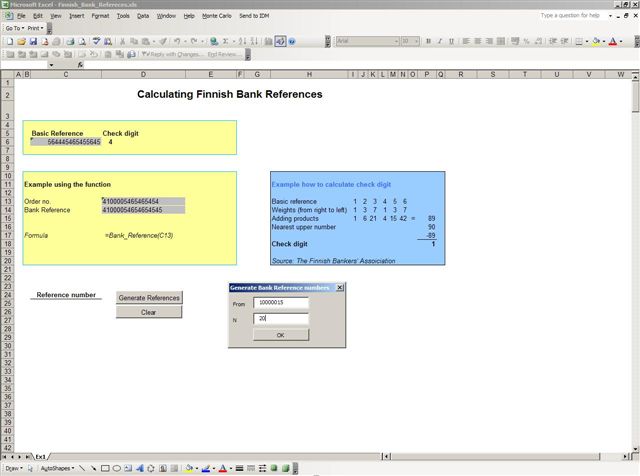Screen dimensions: 640x476
Task: Toggle Bold formatting
Action: click(x=428, y=41)
